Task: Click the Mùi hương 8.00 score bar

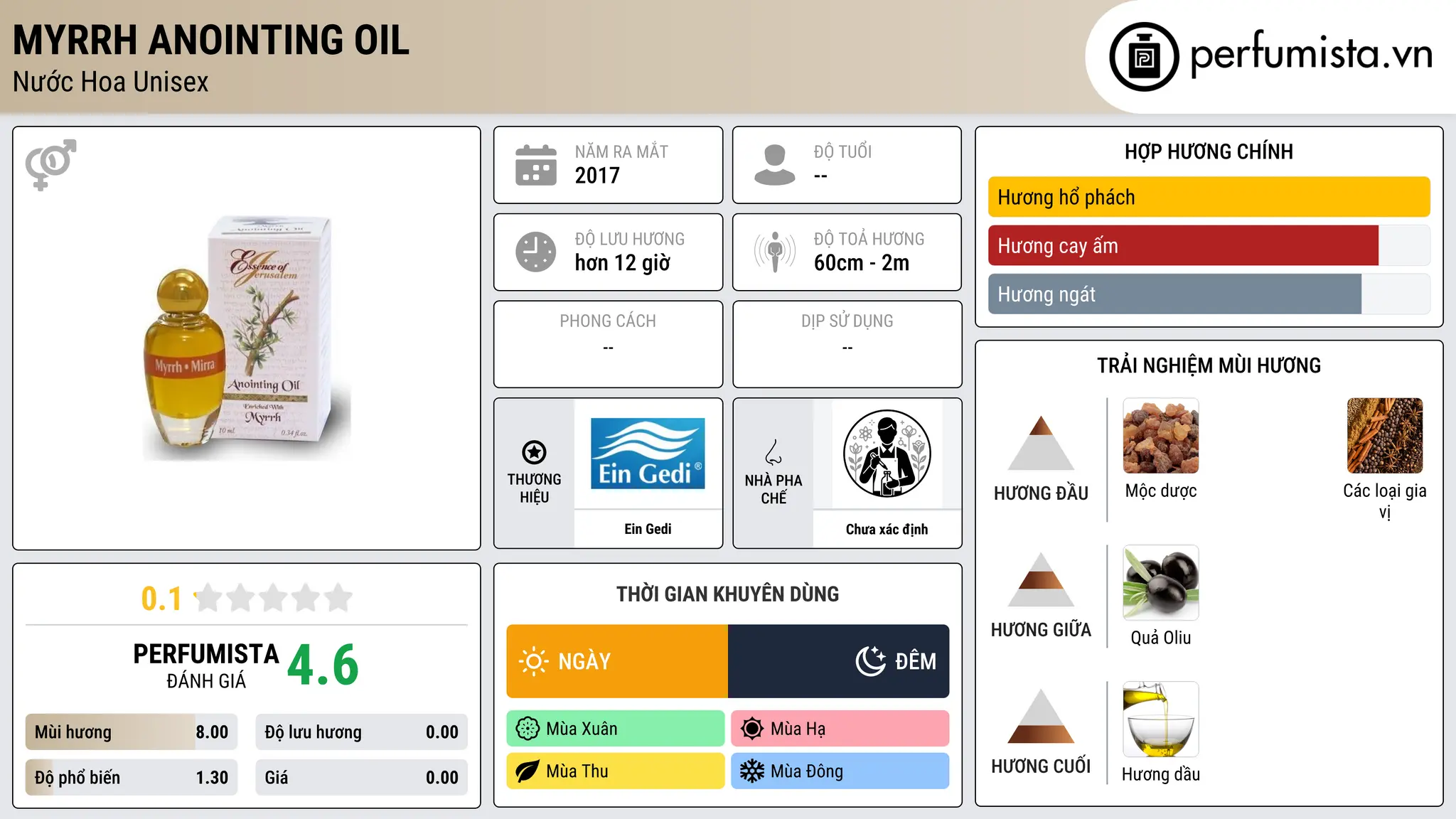Action: pos(132,732)
